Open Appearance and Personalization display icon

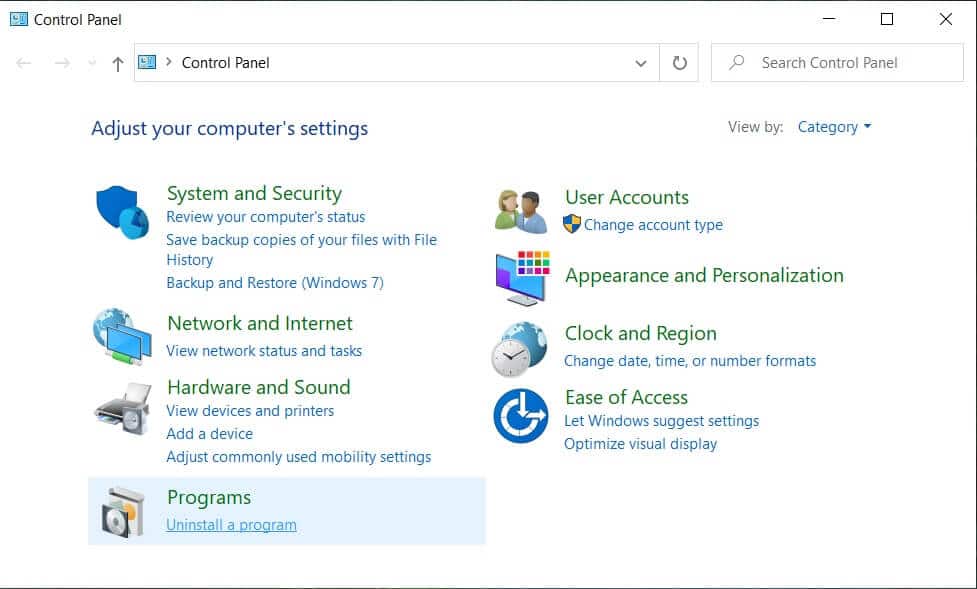point(519,277)
